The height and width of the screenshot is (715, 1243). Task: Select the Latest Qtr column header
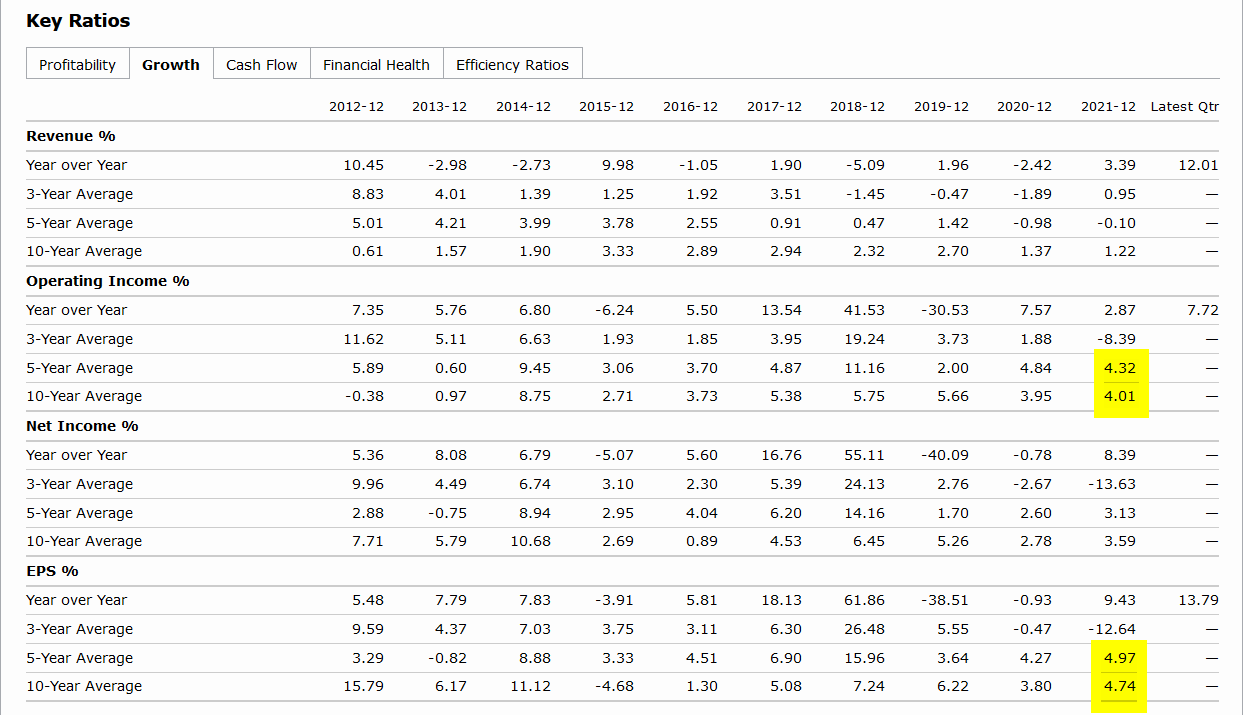[1184, 107]
